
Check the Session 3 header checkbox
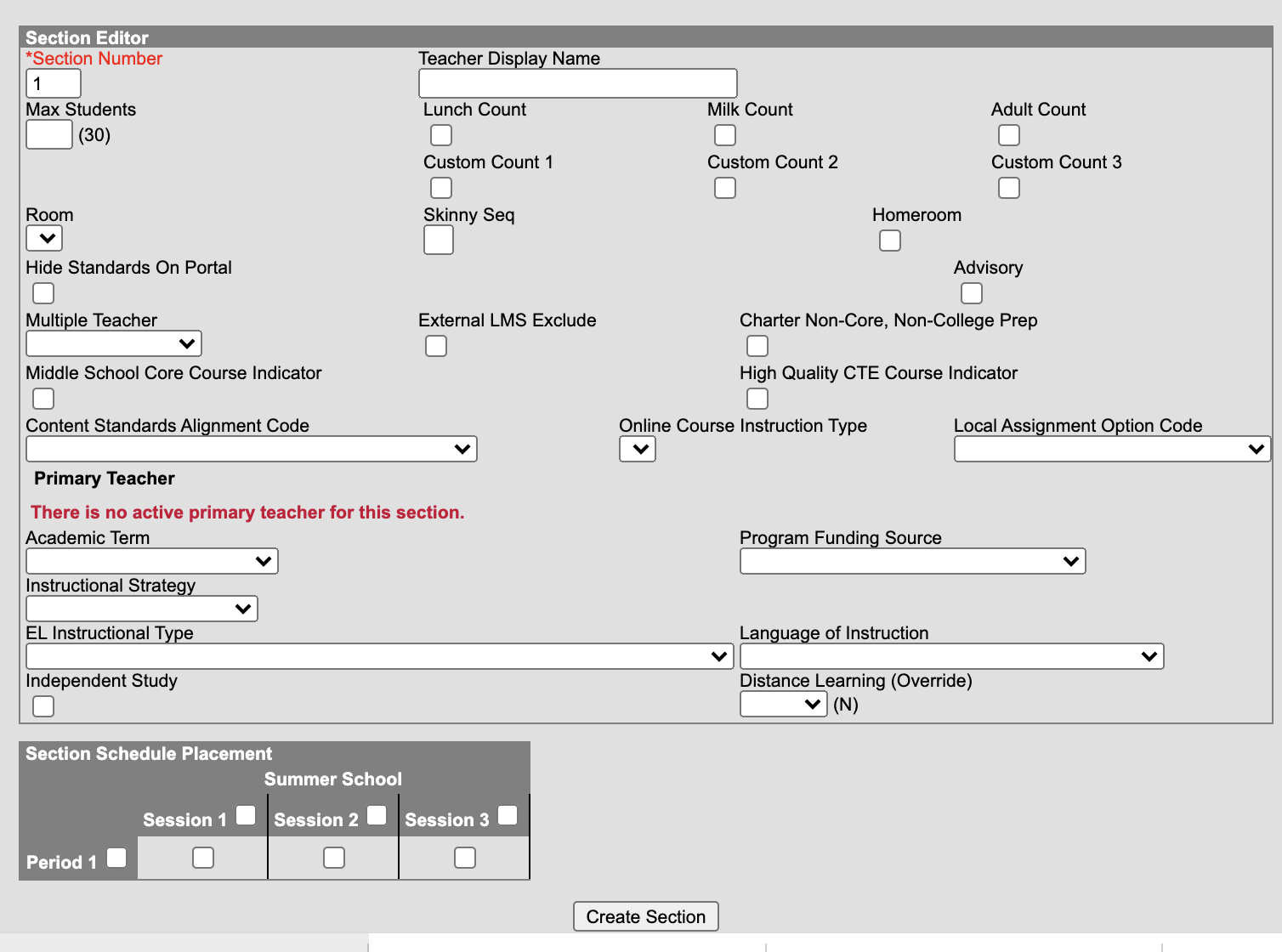[508, 815]
